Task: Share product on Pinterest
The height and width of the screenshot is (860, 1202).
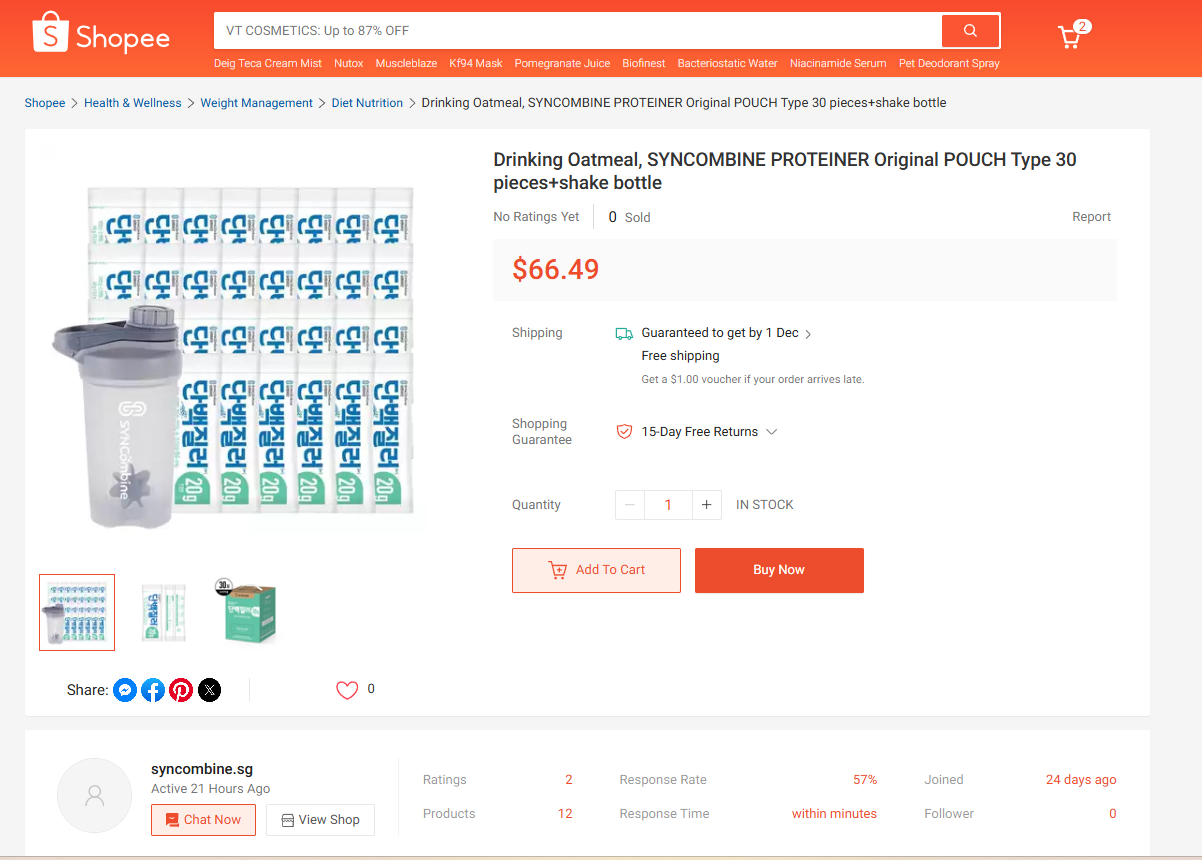Action: click(181, 690)
